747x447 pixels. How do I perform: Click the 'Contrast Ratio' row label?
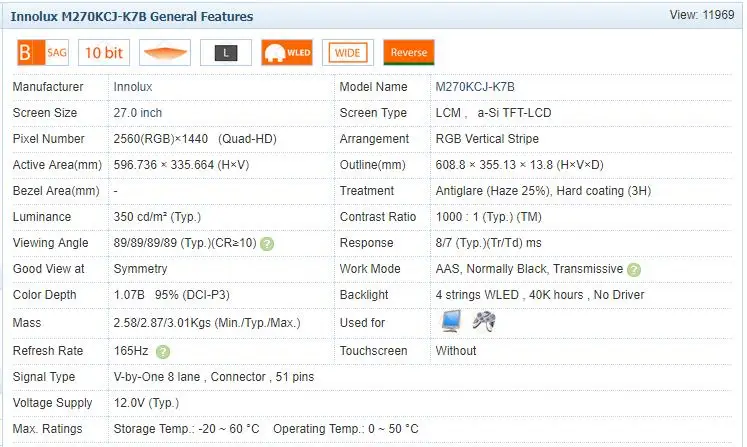[378, 217]
